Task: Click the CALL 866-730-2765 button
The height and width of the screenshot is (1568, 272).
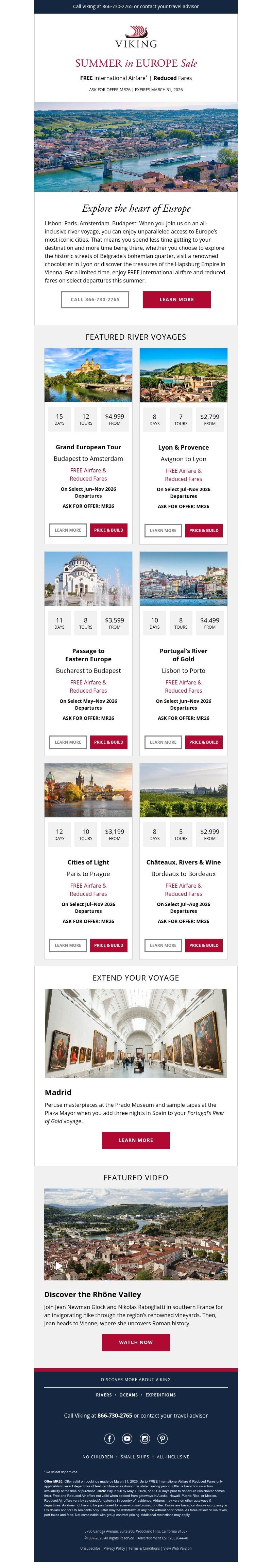Action: pyautogui.click(x=96, y=299)
